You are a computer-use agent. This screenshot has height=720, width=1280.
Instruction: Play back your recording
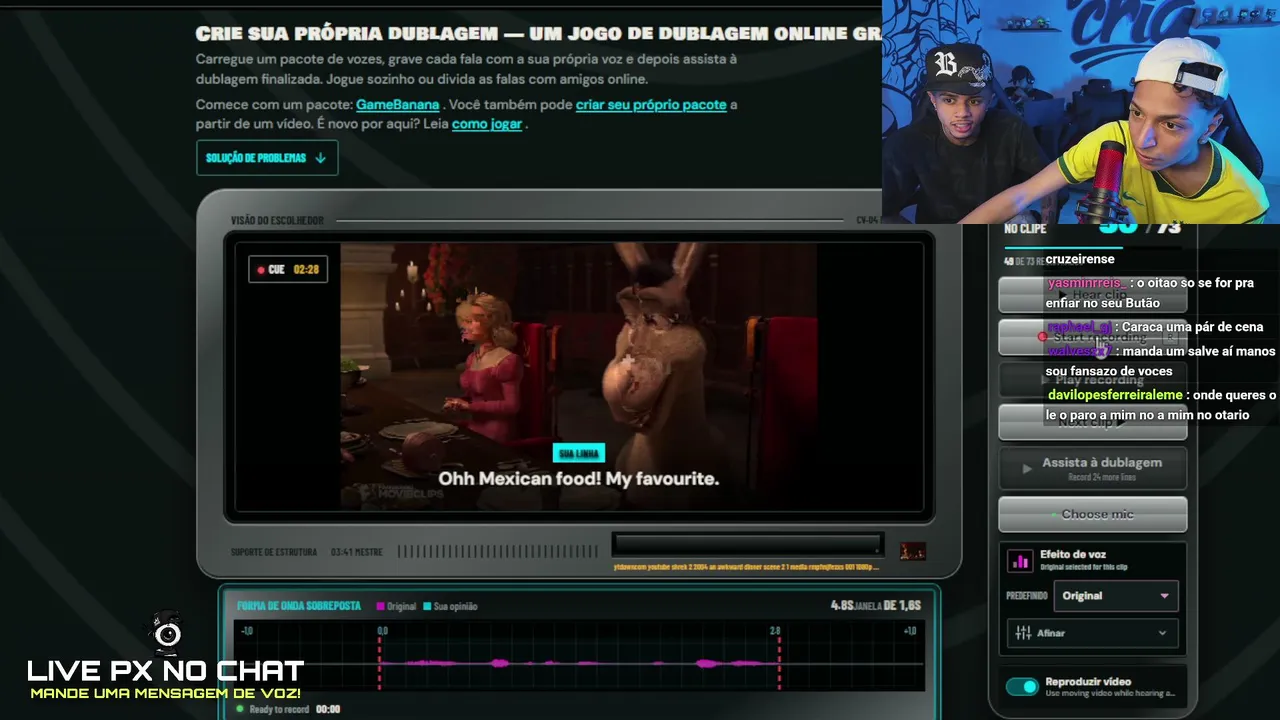click(1092, 380)
